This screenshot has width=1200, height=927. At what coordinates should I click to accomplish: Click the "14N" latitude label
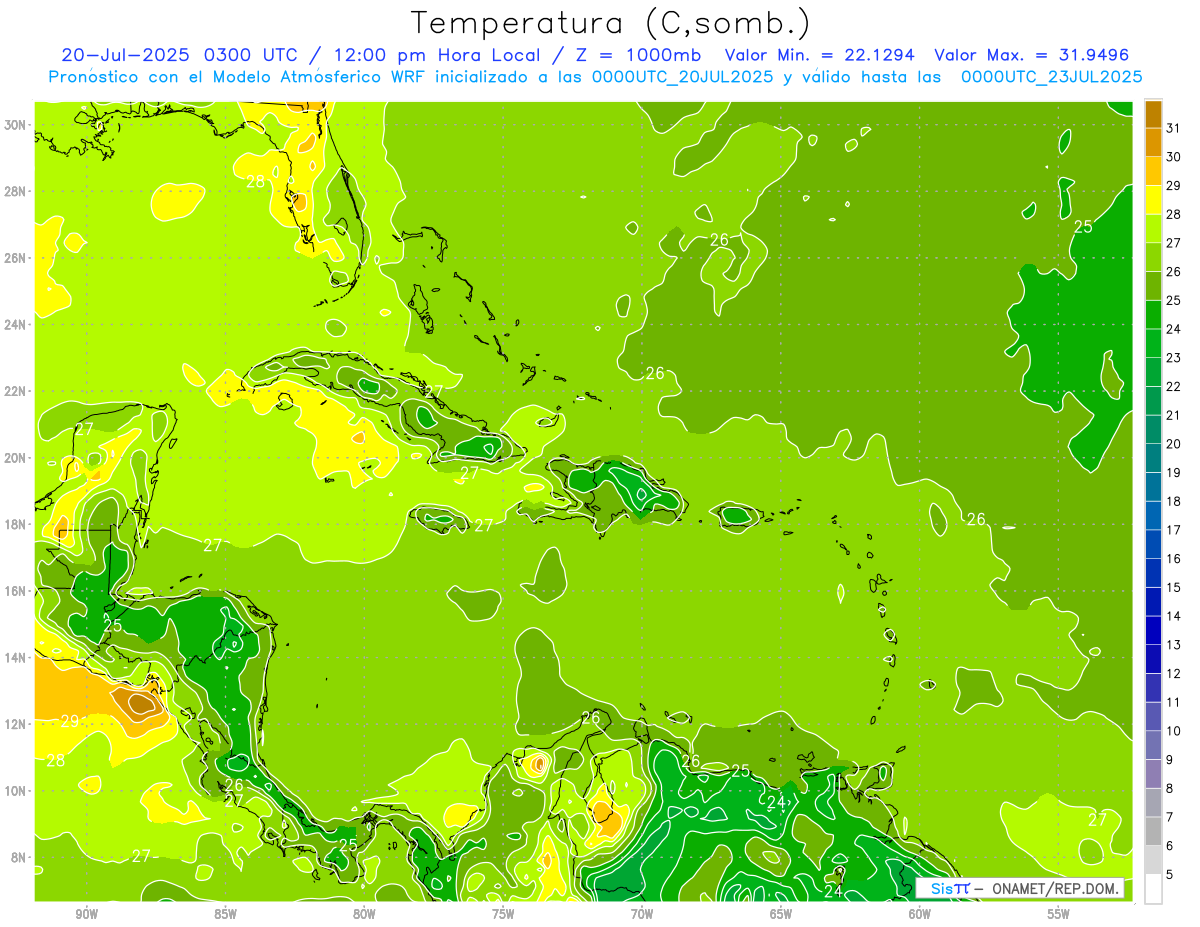coord(17,657)
